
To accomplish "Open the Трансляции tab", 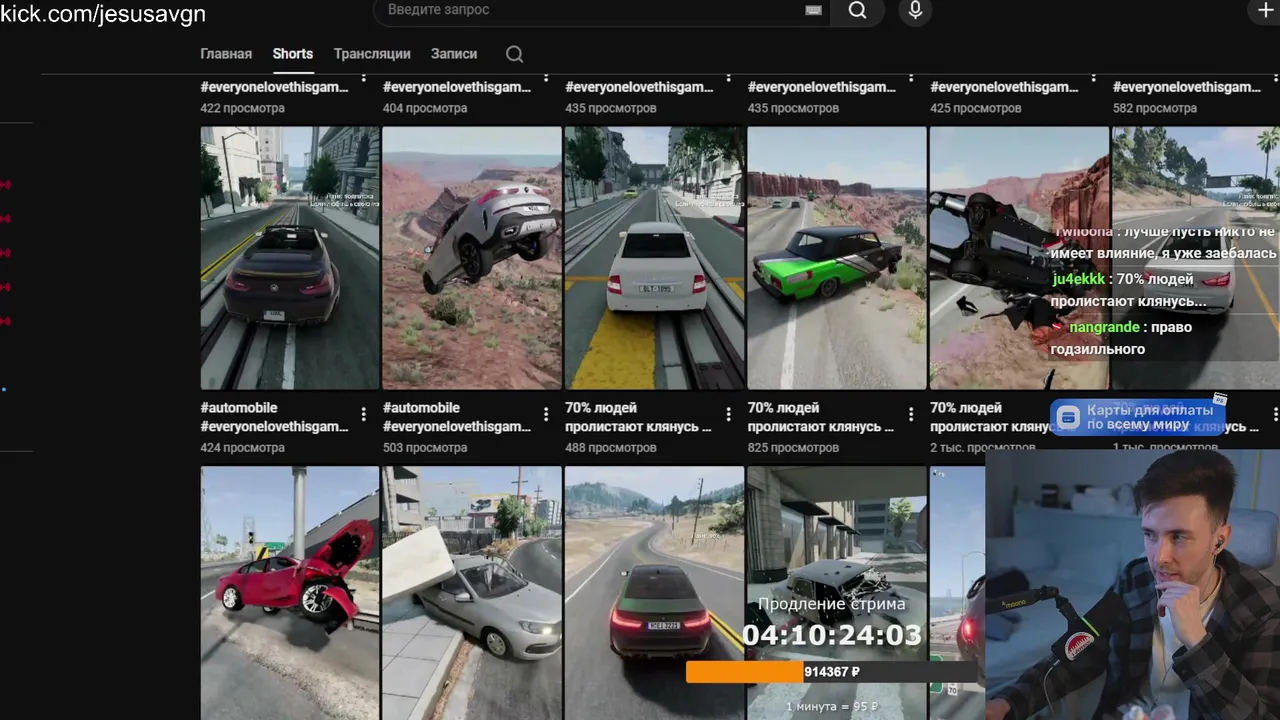I will [x=372, y=54].
